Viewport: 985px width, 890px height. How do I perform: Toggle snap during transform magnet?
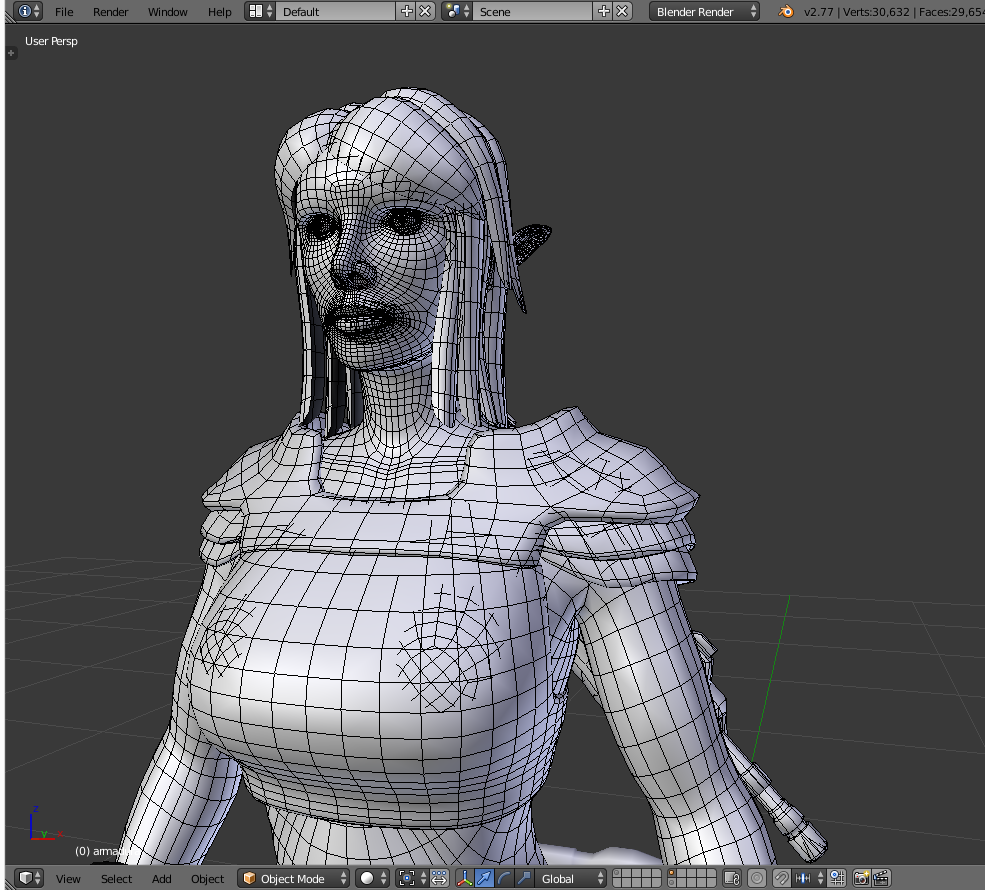pos(781,878)
